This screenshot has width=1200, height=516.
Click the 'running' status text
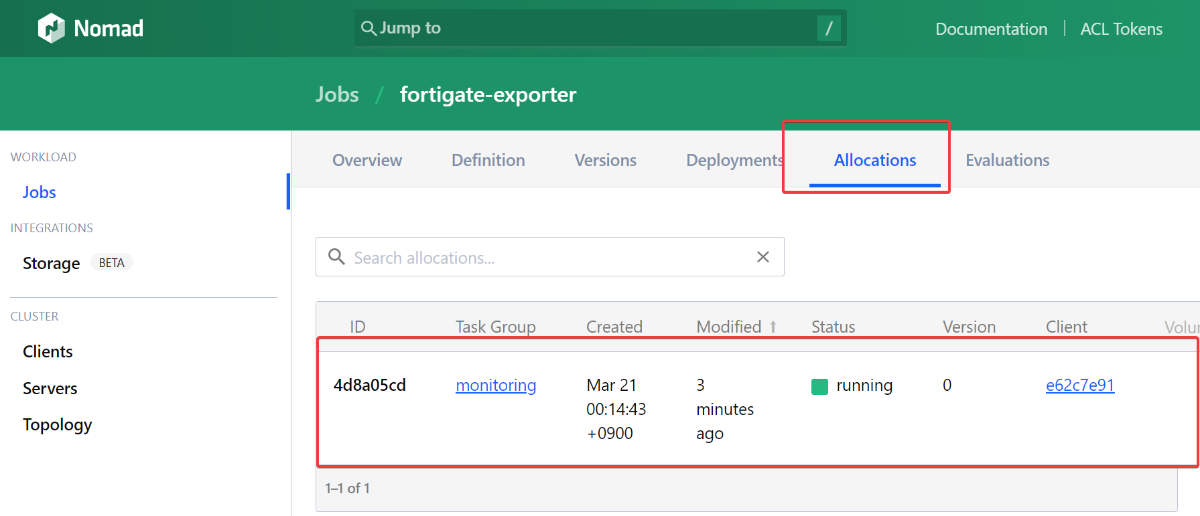[864, 385]
